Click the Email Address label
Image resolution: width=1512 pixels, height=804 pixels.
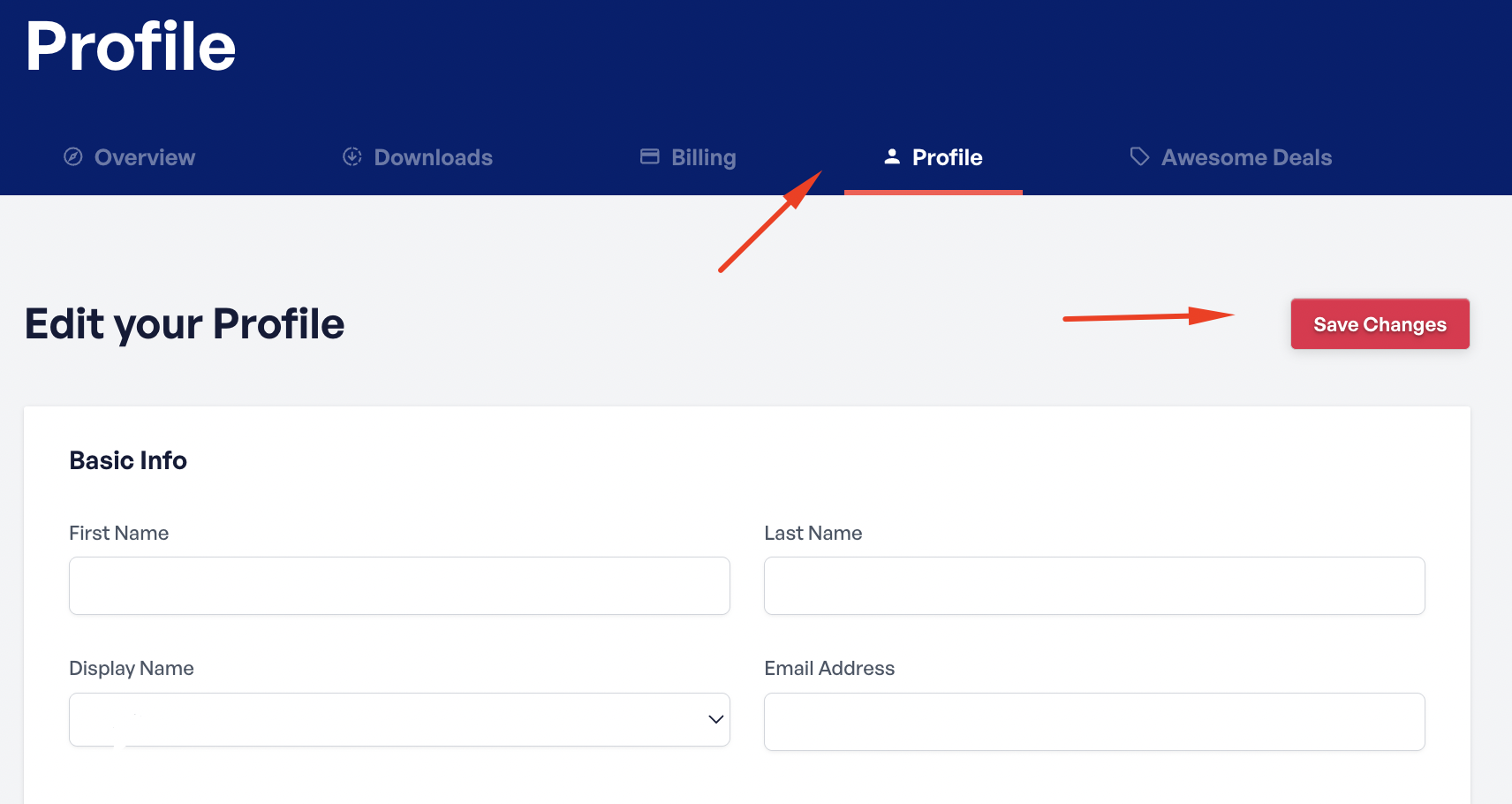[x=829, y=669]
